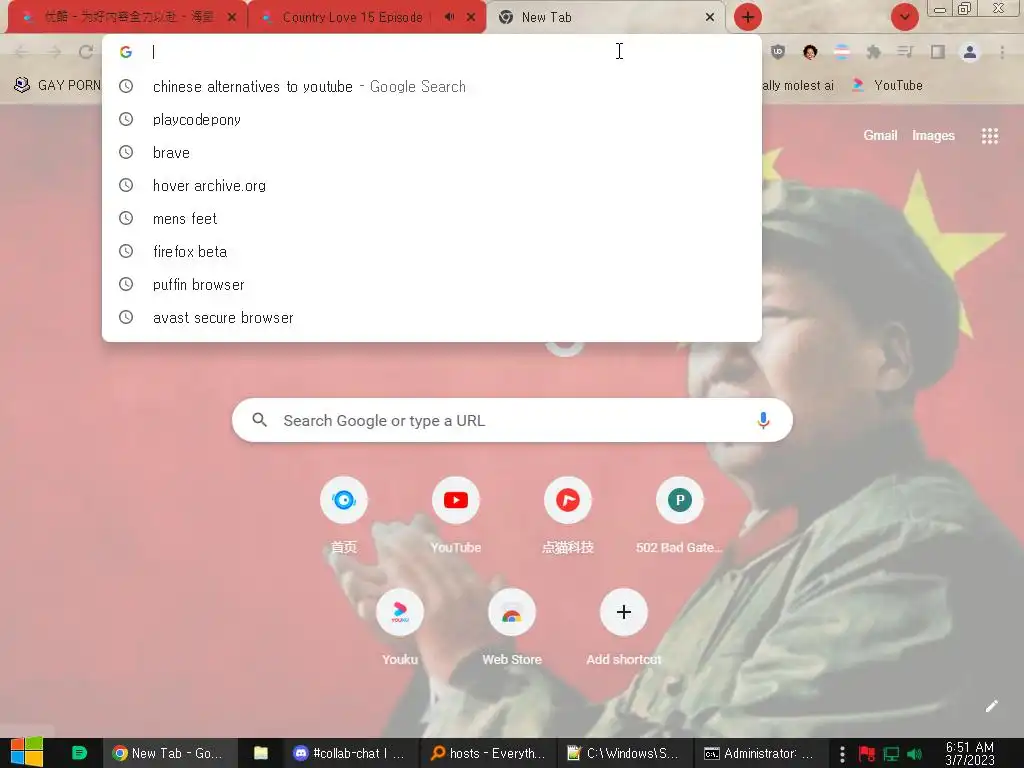The width and height of the screenshot is (1024, 768).
Task: Mute the Country Love 15 Episode tab audio
Action: pos(449,17)
